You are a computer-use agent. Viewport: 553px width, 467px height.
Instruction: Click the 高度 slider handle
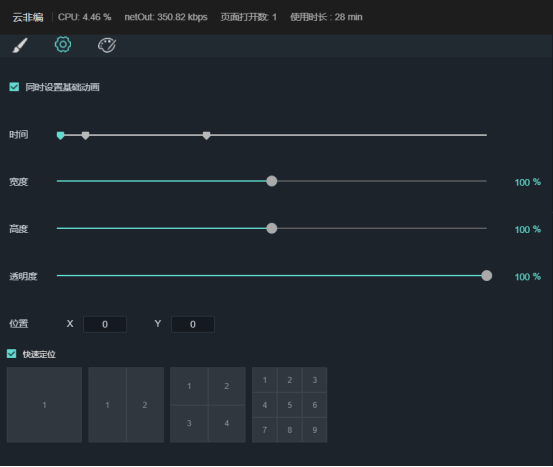[272, 229]
